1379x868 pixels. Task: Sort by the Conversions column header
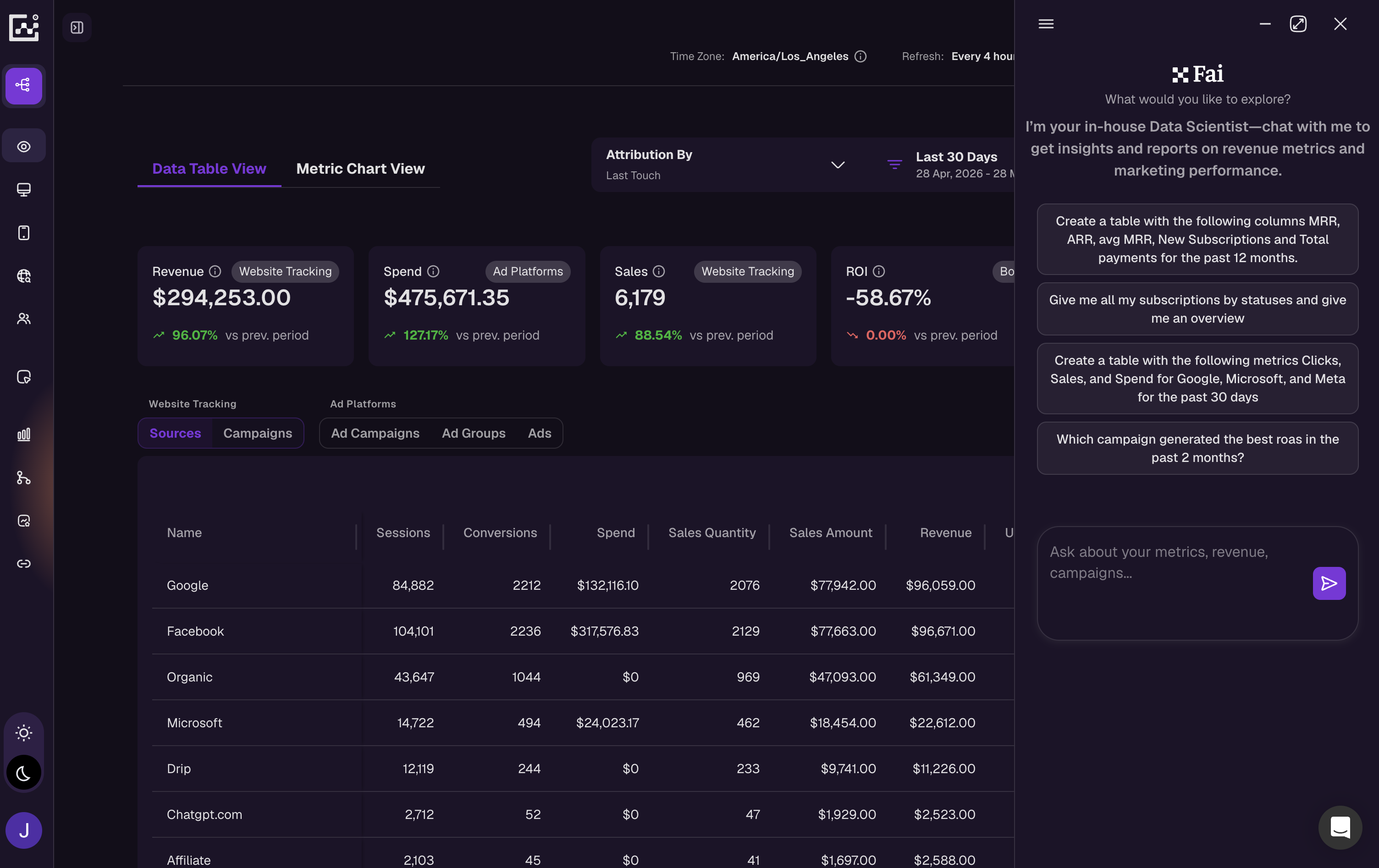pyautogui.click(x=500, y=533)
